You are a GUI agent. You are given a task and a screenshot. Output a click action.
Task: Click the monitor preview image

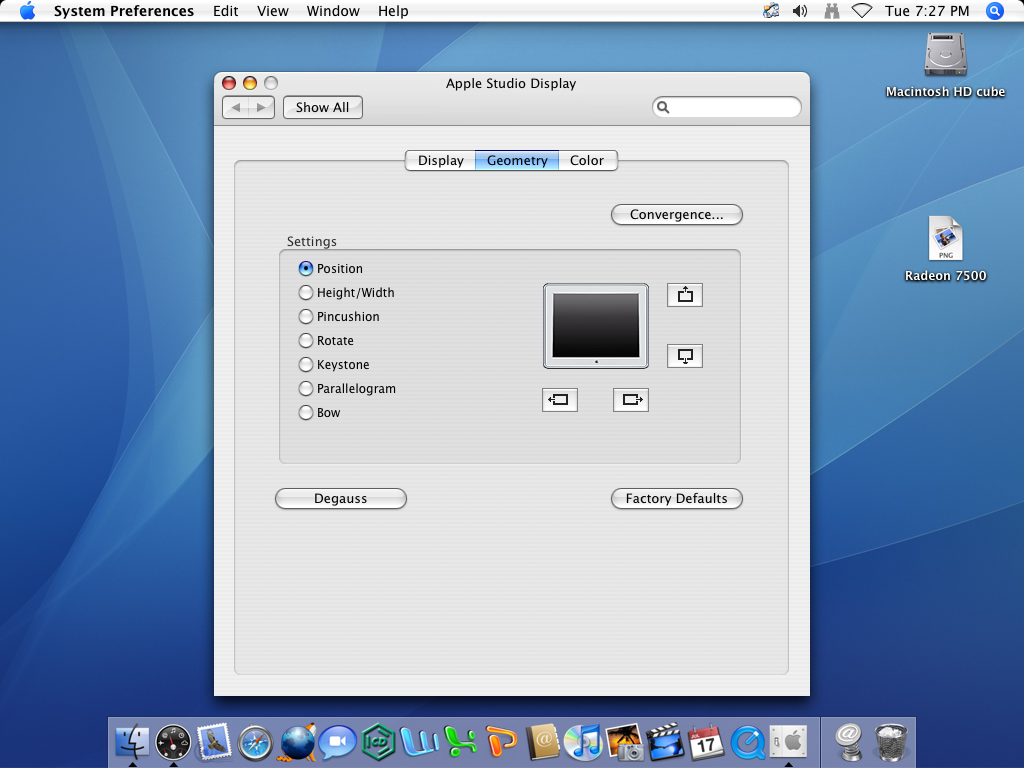(596, 326)
